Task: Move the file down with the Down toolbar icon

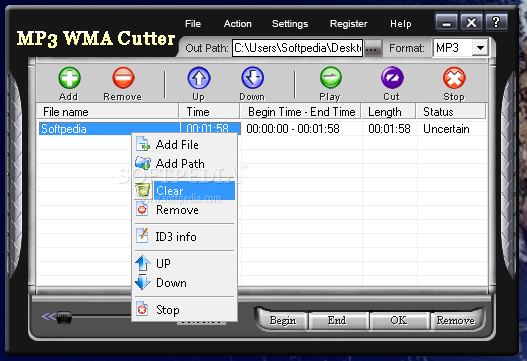Action: pyautogui.click(x=252, y=78)
